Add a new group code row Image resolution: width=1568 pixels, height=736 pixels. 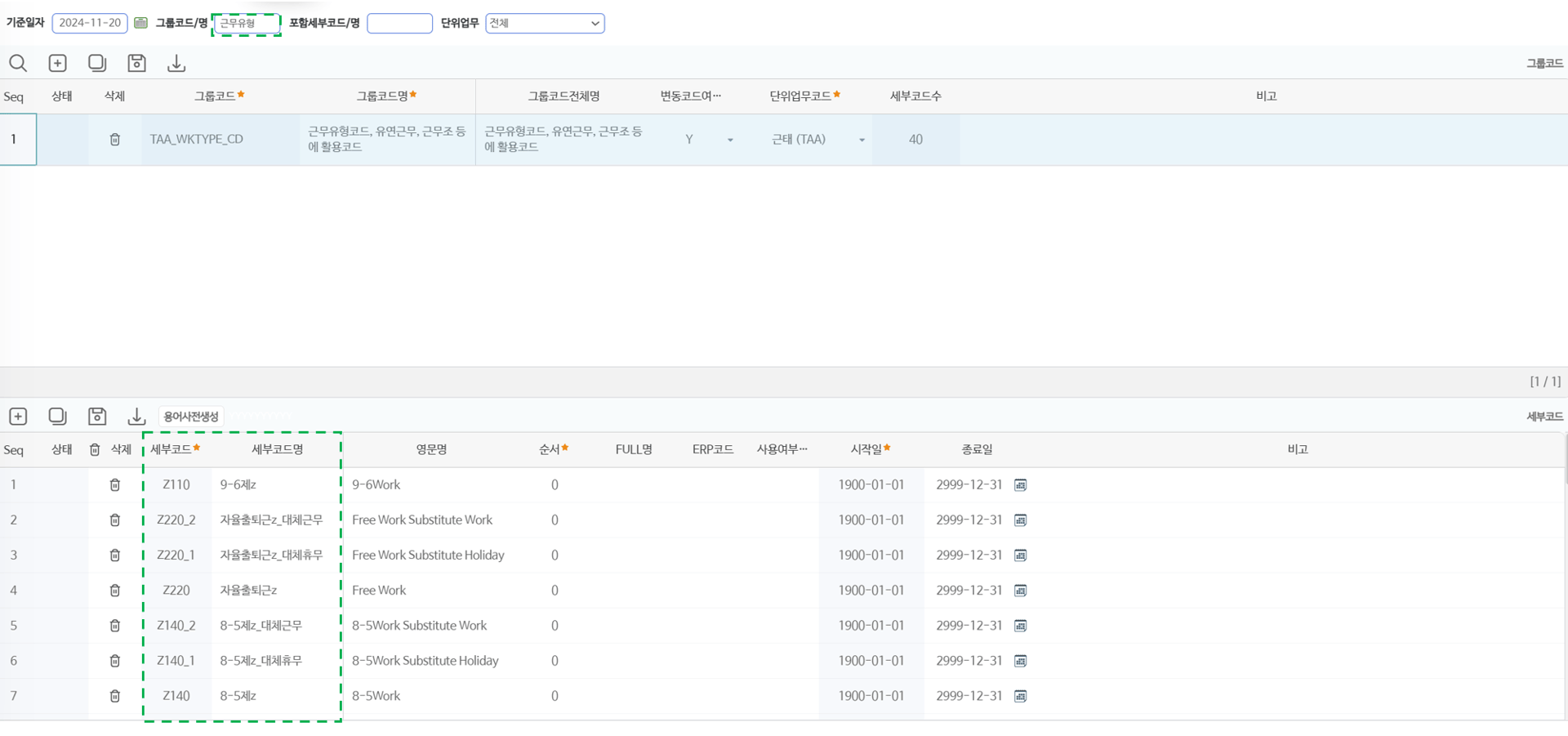57,63
